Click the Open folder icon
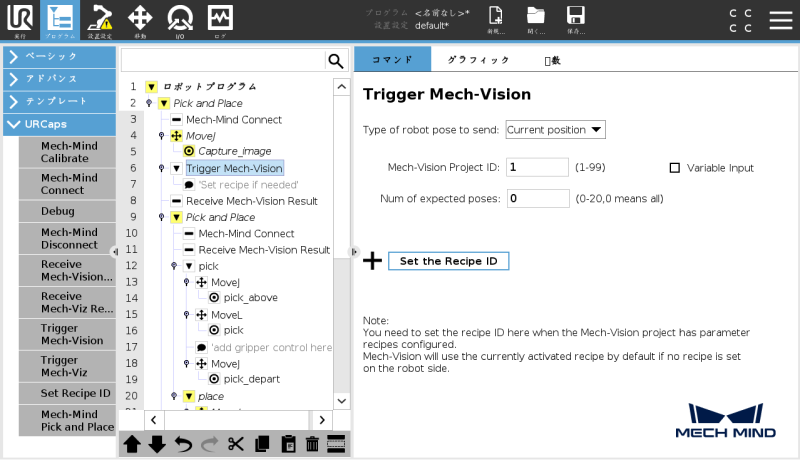The image size is (800, 460). click(x=536, y=19)
